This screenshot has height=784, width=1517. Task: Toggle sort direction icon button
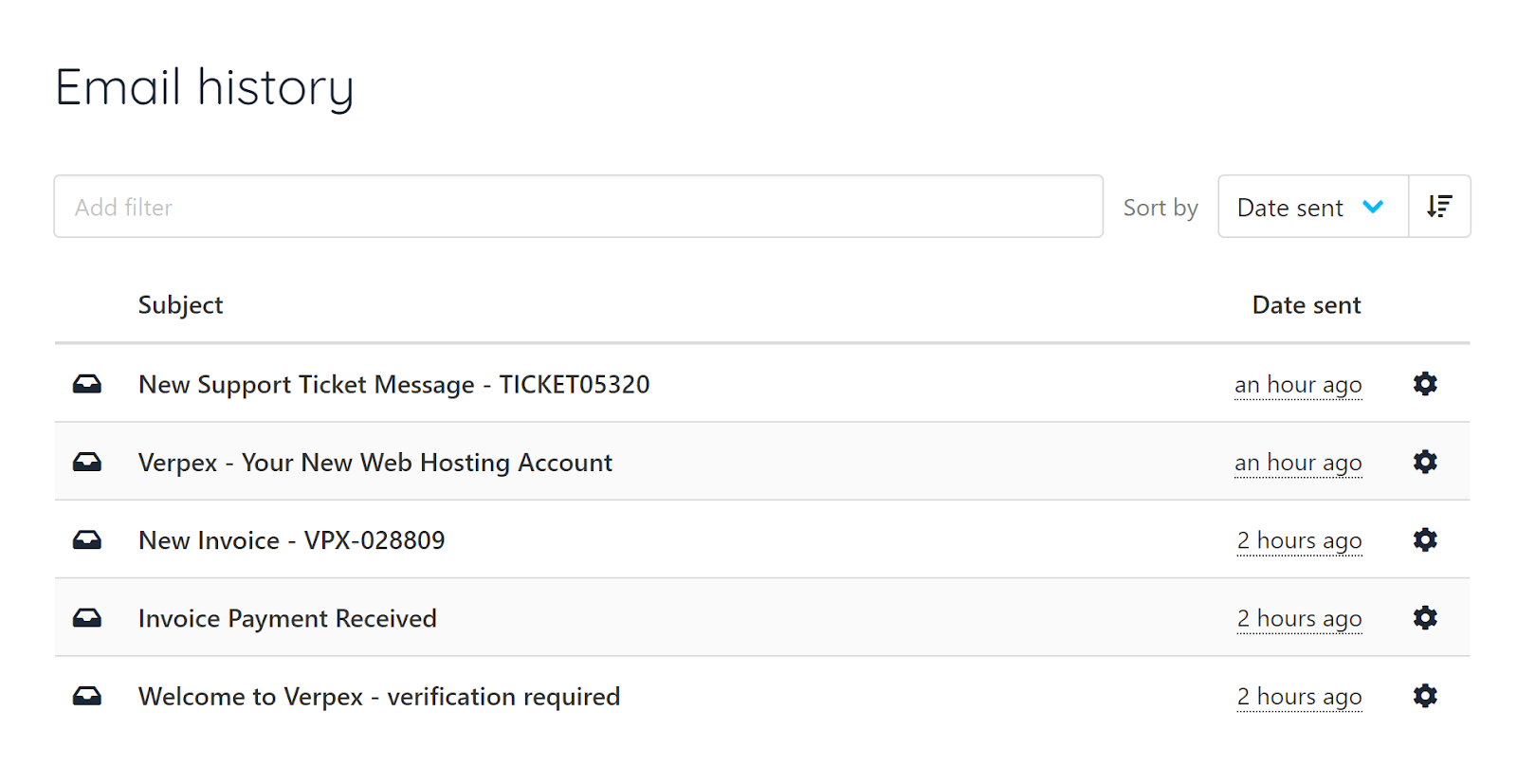coord(1439,207)
